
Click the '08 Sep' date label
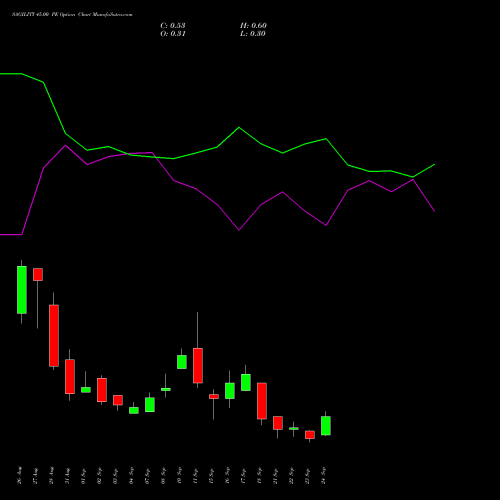click(x=163, y=475)
